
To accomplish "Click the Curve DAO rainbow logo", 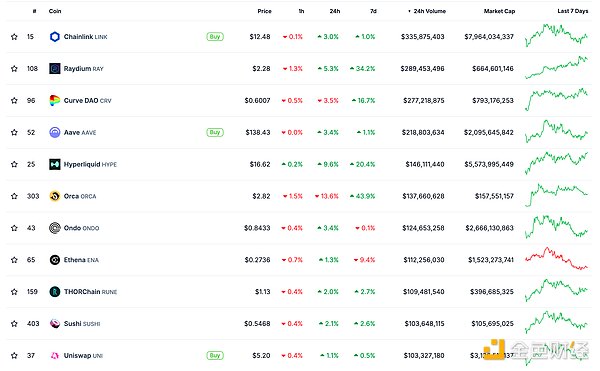I will (x=55, y=100).
